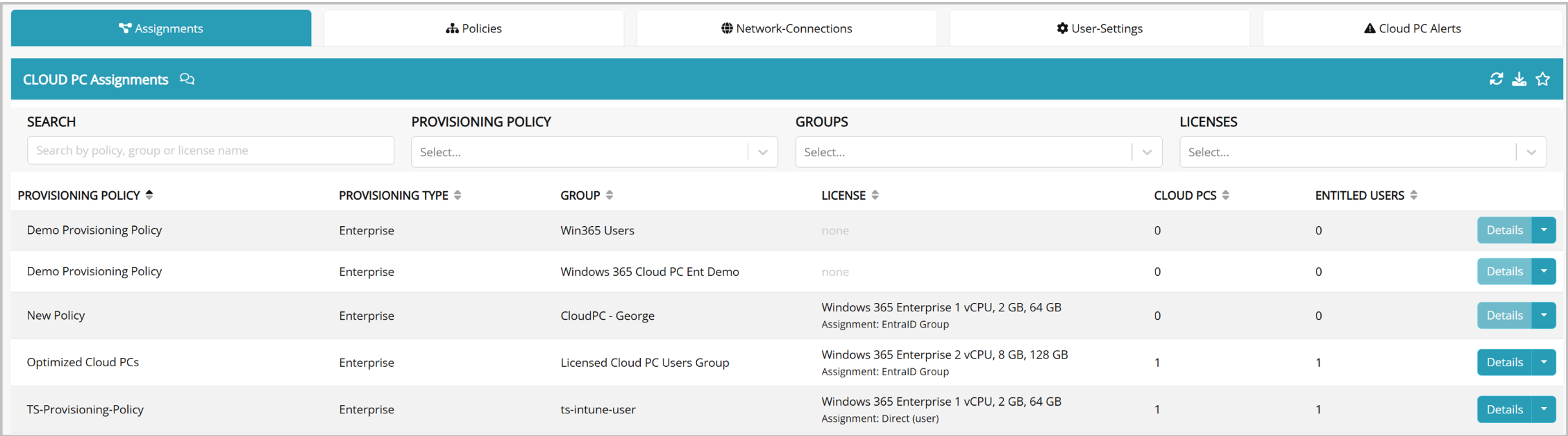Sort by the Provisioning Policy column
This screenshot has height=436, width=1568.
tap(149, 195)
